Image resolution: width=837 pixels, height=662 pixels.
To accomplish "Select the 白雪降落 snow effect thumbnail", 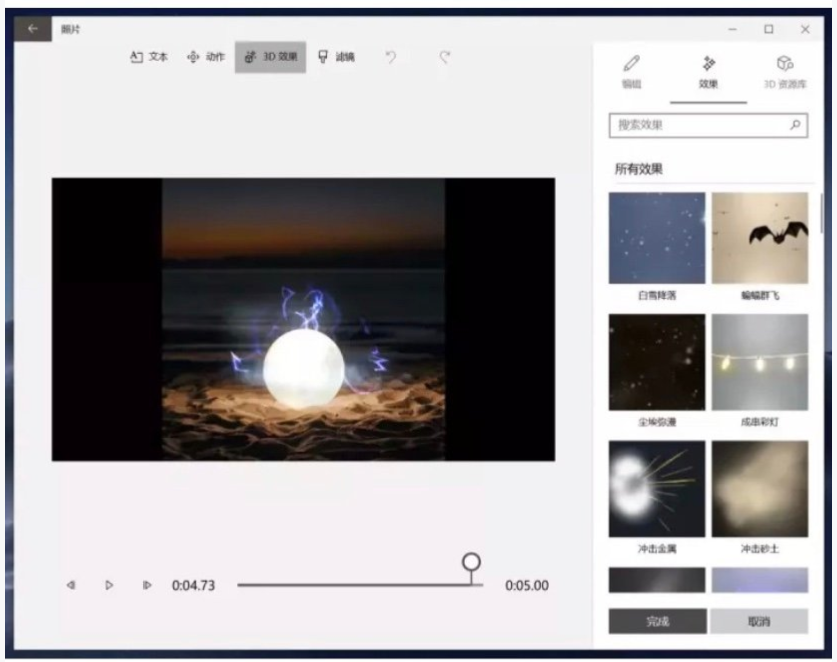I will [657, 238].
